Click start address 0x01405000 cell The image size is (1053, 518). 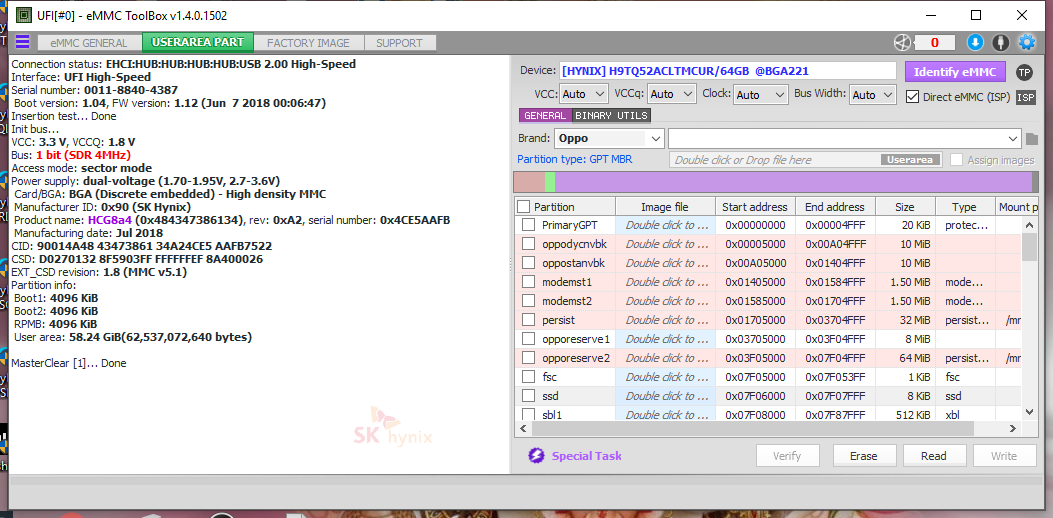click(x=756, y=282)
